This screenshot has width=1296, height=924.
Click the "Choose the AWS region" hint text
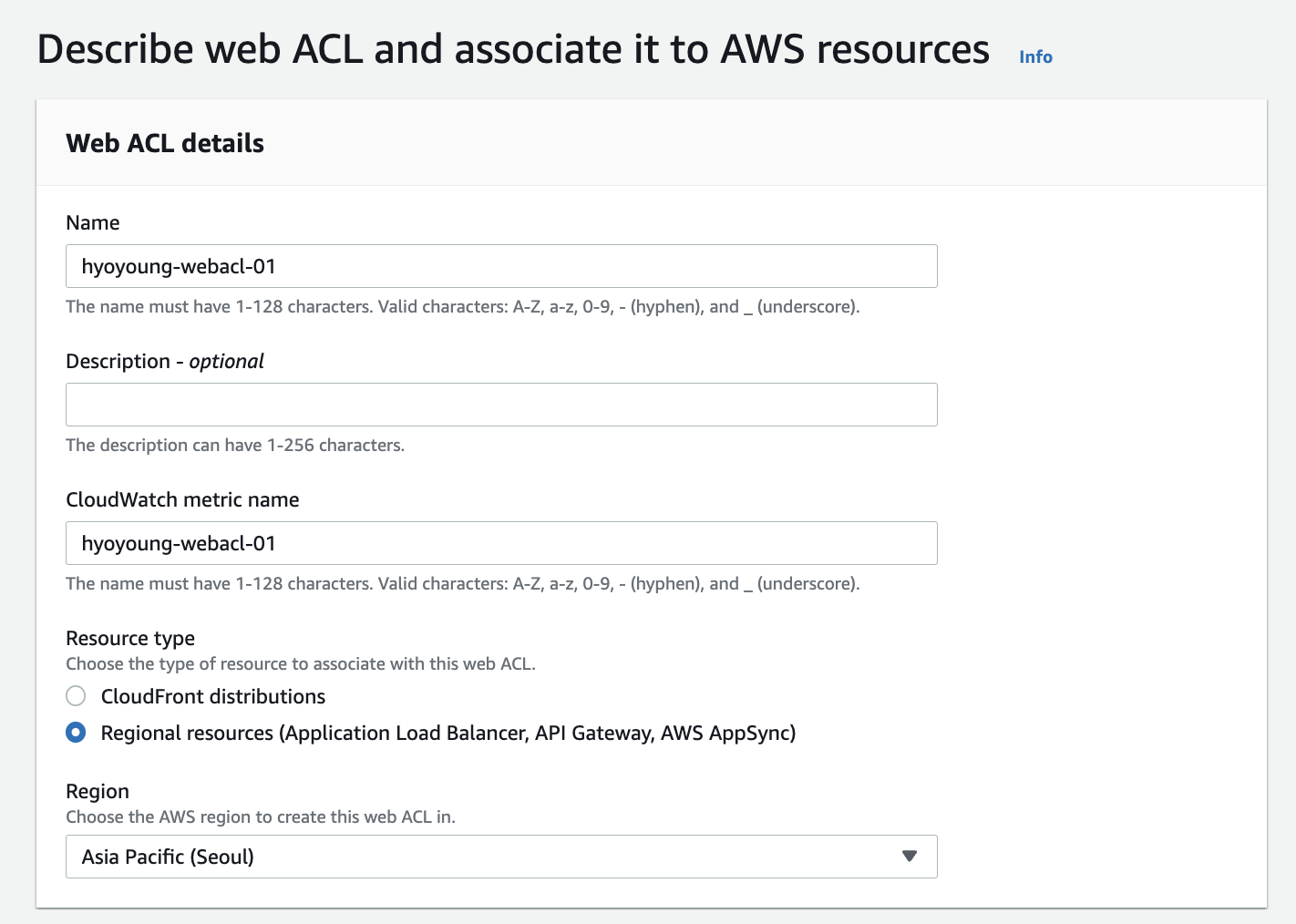261,817
